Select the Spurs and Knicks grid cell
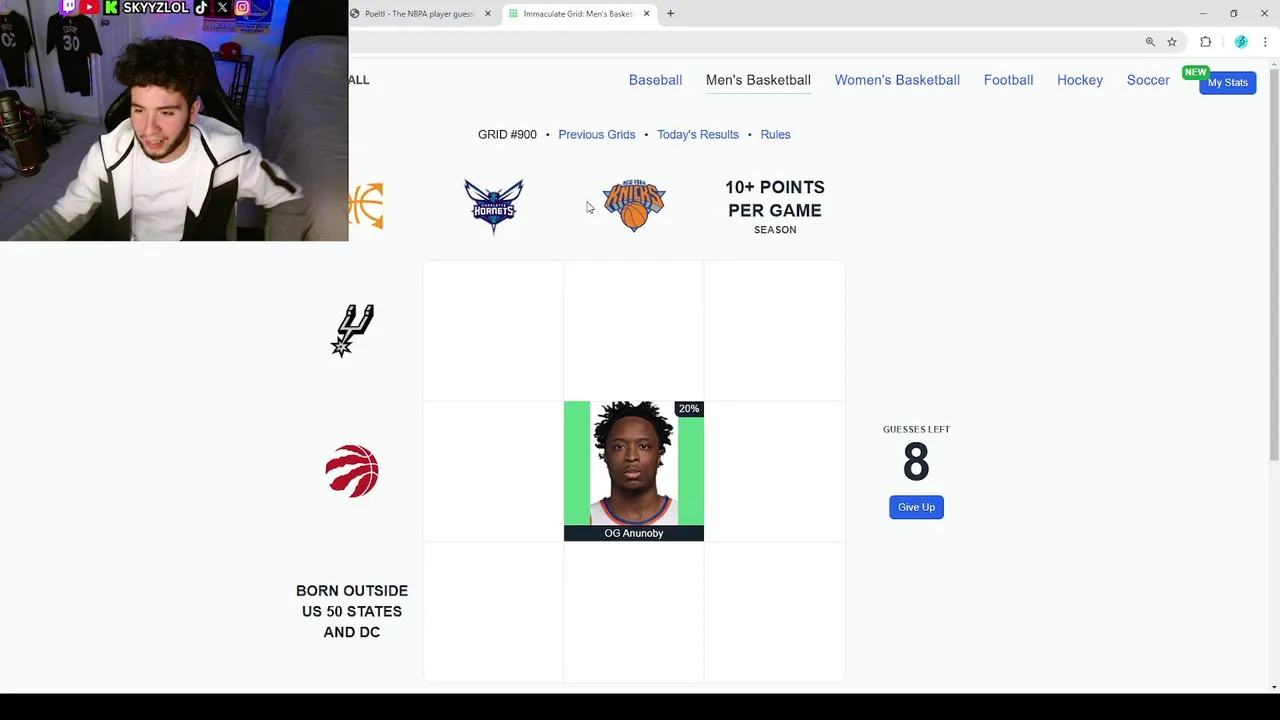The image size is (1280, 720). point(634,330)
